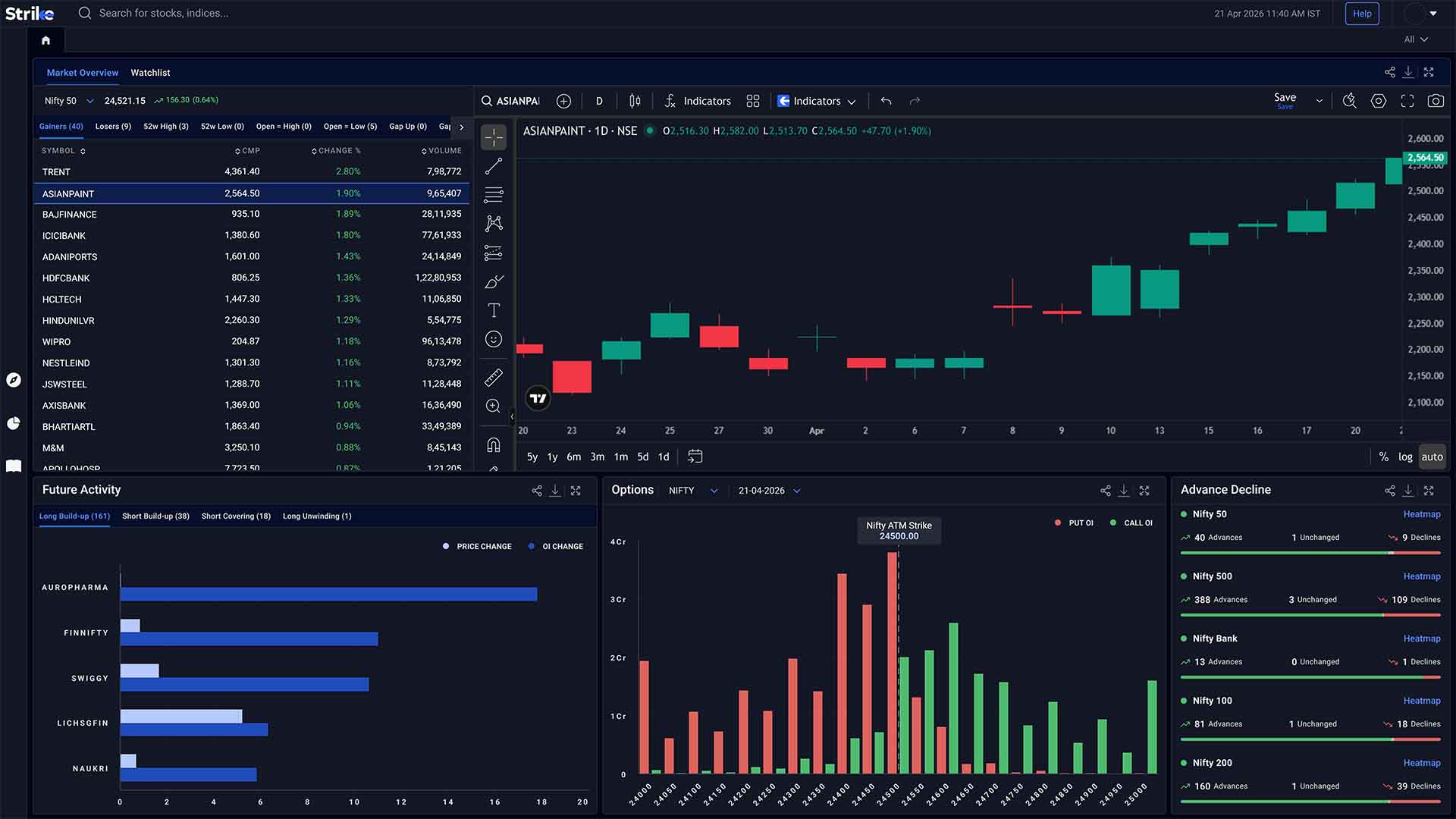Select the crosshair cursor tool

tap(494, 137)
